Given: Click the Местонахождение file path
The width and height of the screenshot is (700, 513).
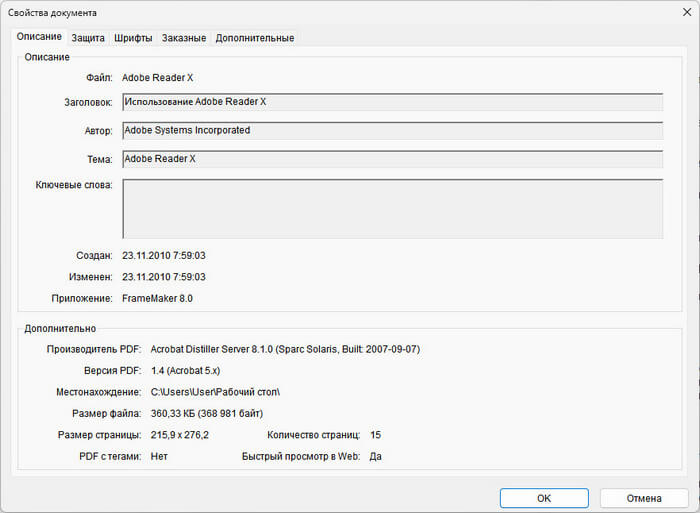Looking at the screenshot, I should point(215,392).
